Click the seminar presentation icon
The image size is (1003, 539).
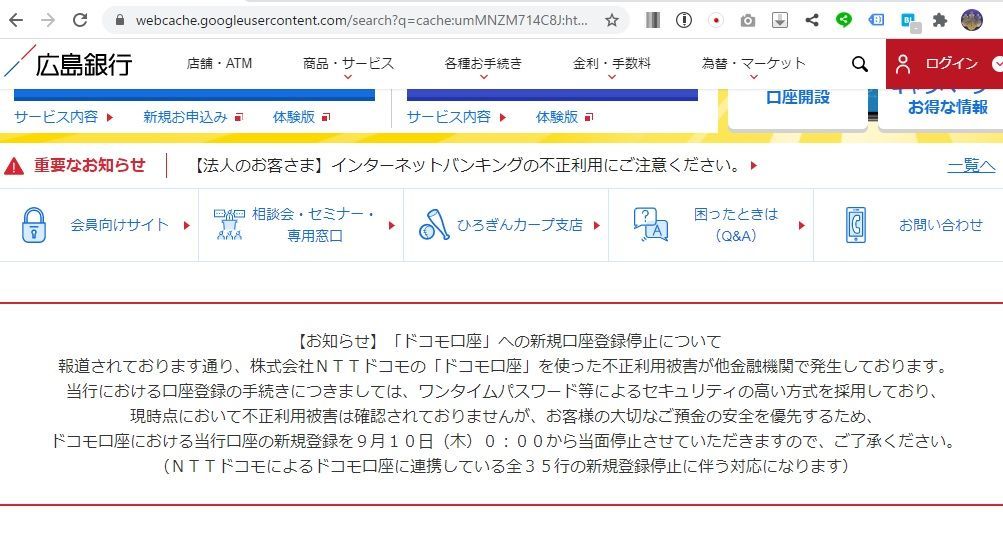point(229,224)
